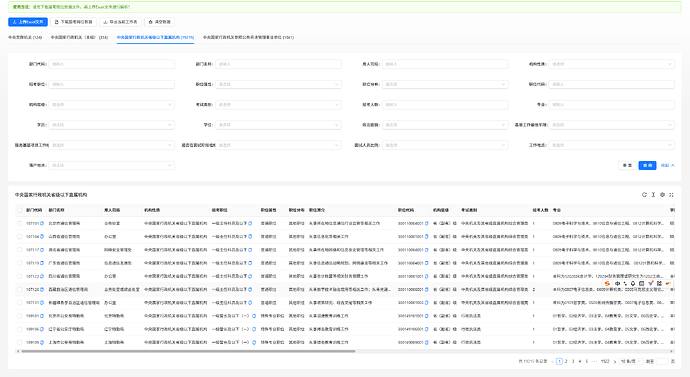This screenshot has width=690, height=377.
Task: Go to page 2 in pagination
Action: [x=566, y=361]
